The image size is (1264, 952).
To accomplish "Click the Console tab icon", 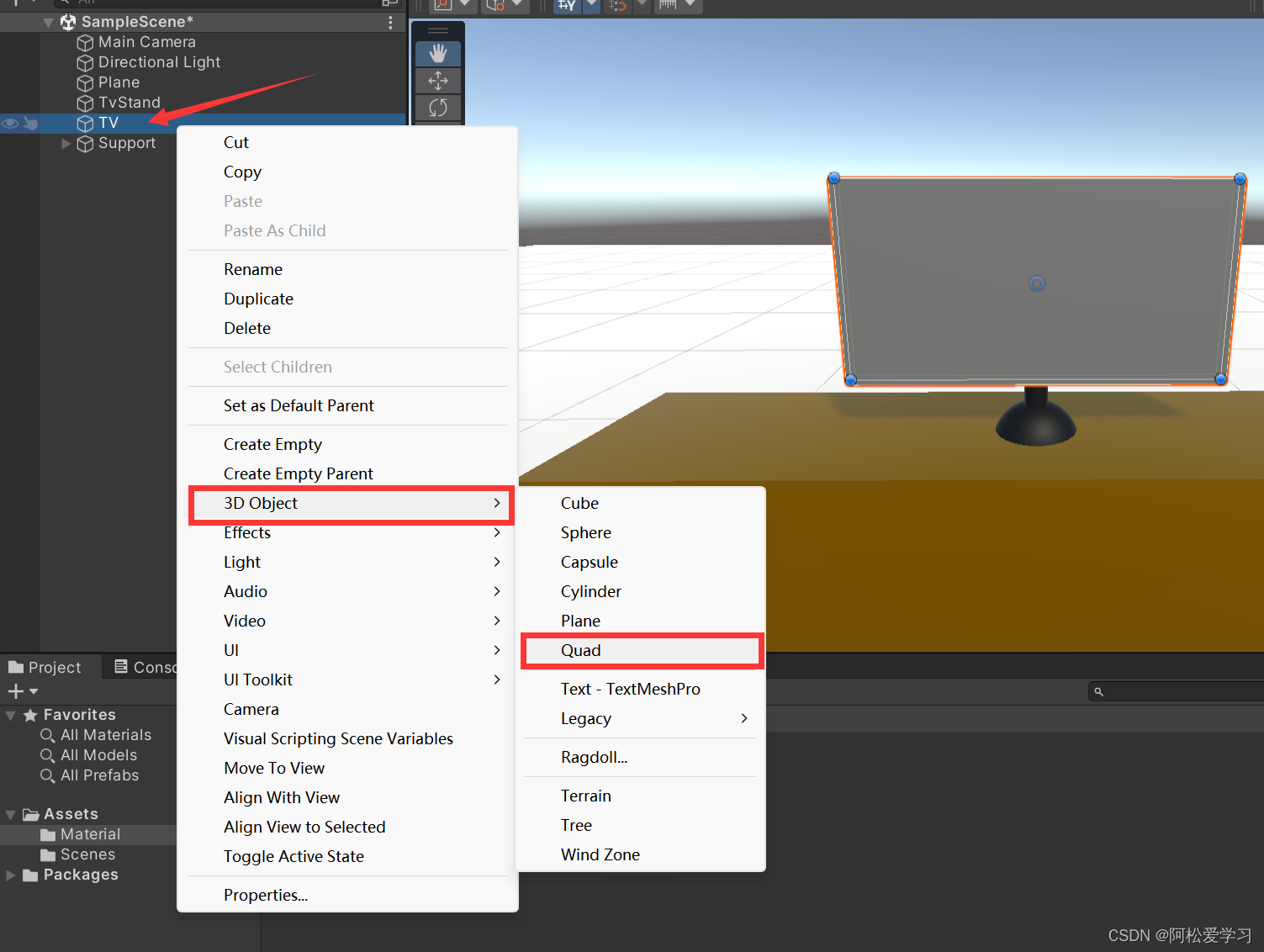I will [x=121, y=667].
